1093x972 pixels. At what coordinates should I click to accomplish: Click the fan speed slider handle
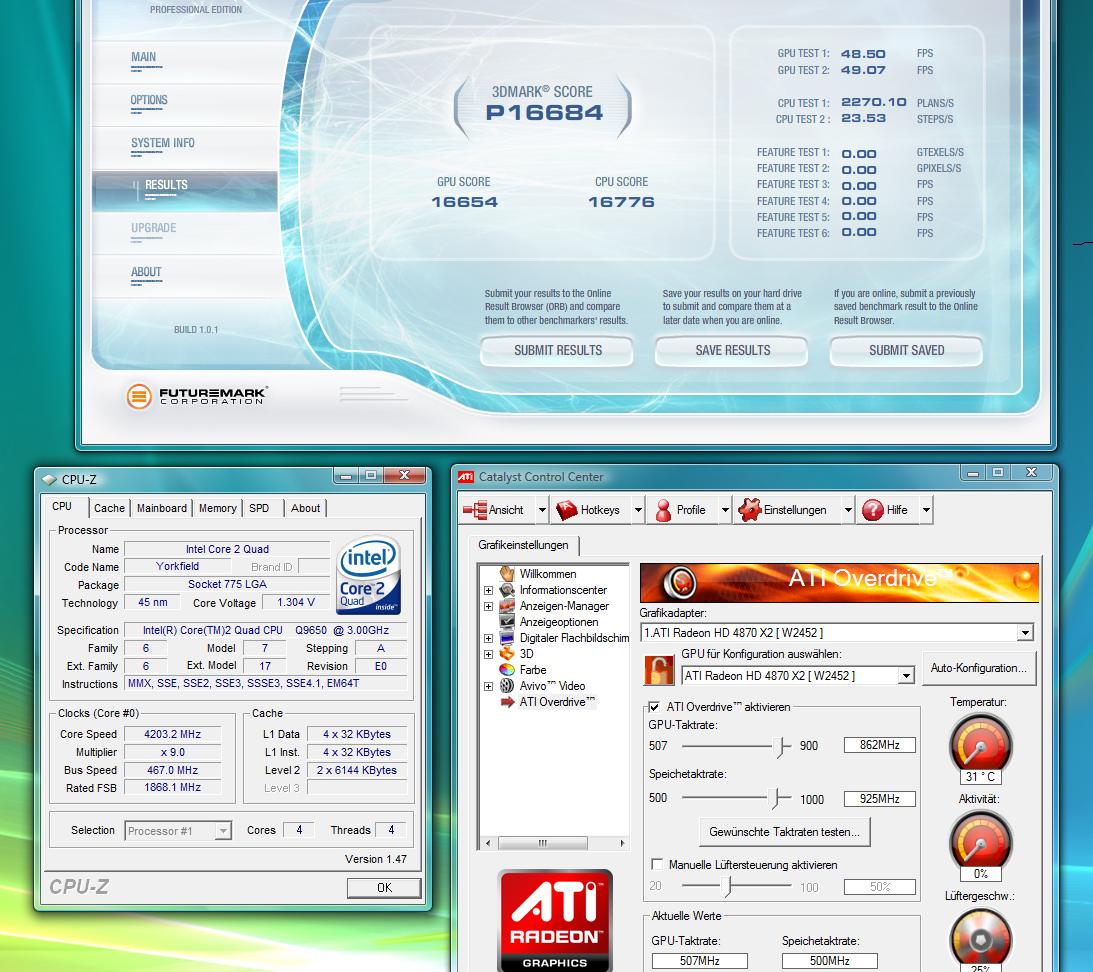tap(728, 886)
